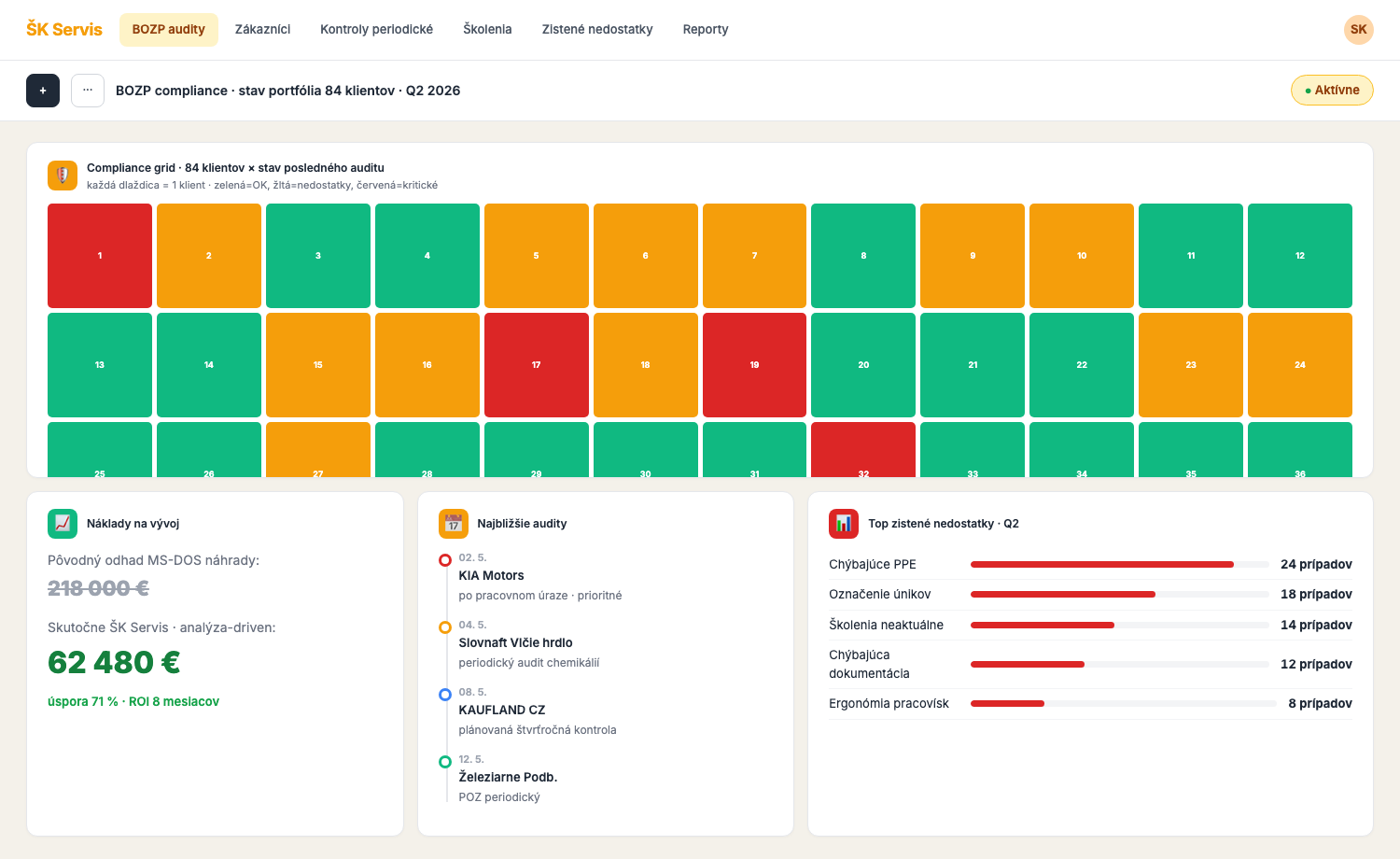This screenshot has width=1400, height=859.
Task: Click the green timeline dot for Železiarne Podb.
Action: [445, 762]
